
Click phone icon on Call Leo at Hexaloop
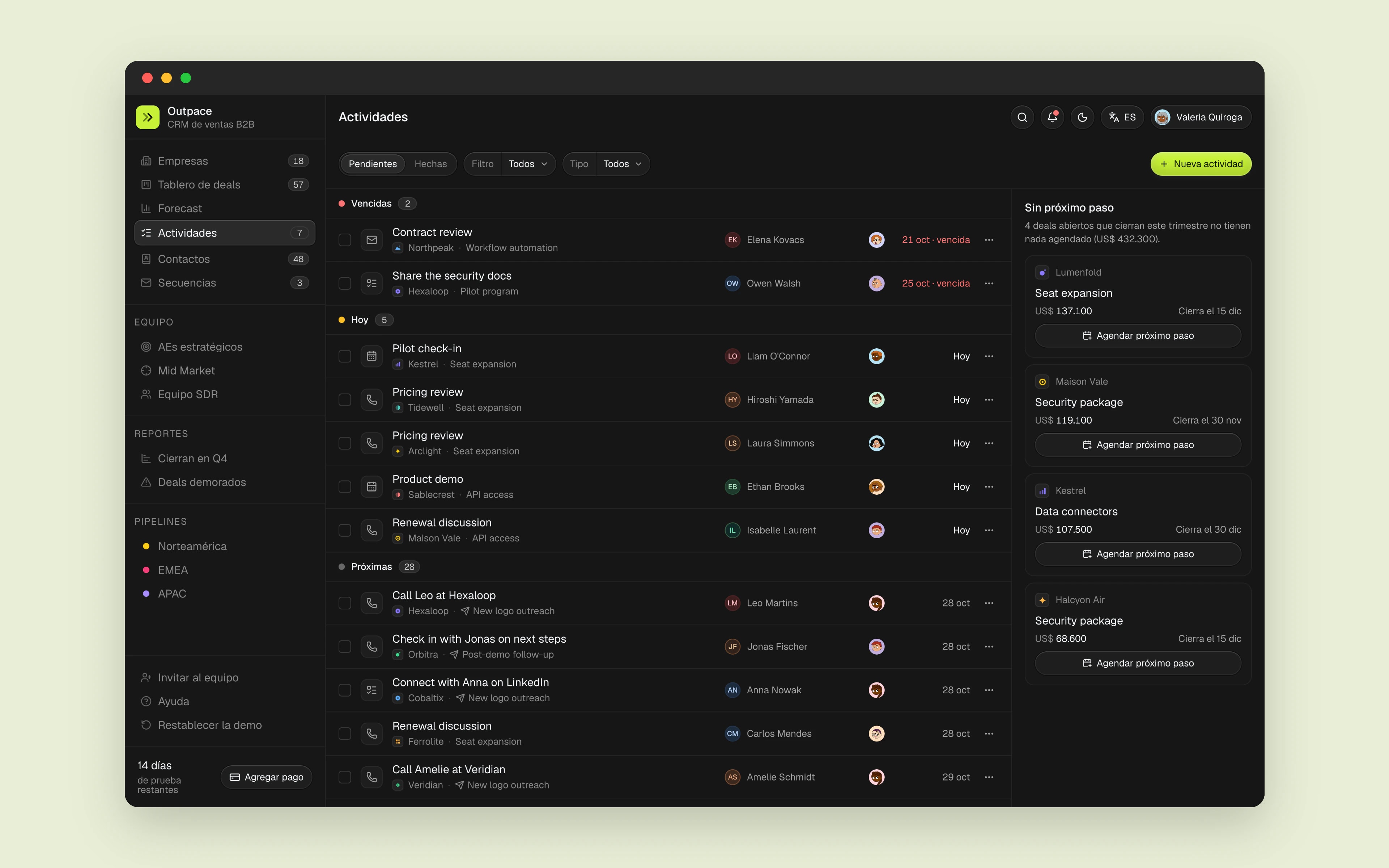pos(372,603)
